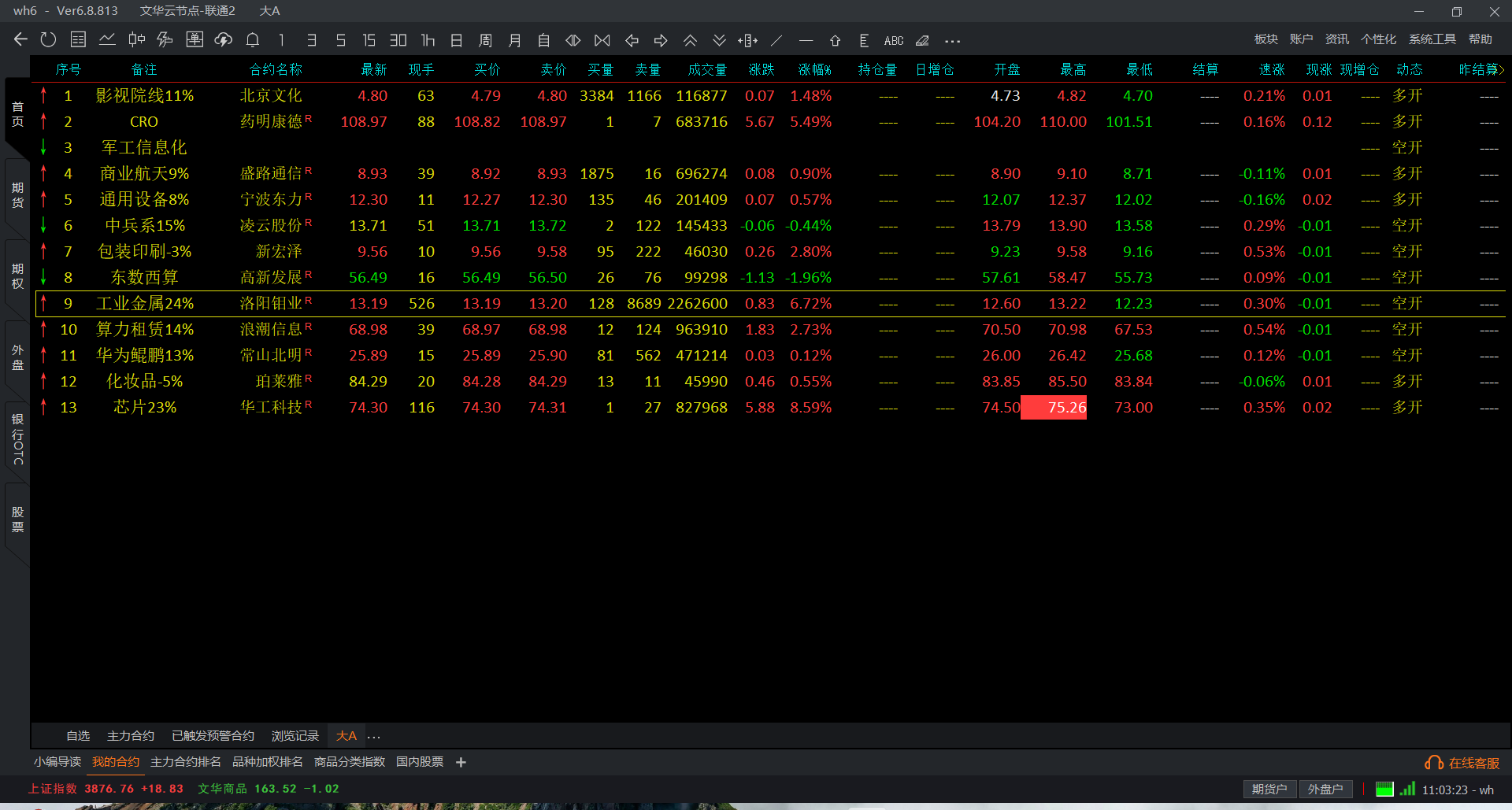Click the double chevron up icon

(690, 40)
